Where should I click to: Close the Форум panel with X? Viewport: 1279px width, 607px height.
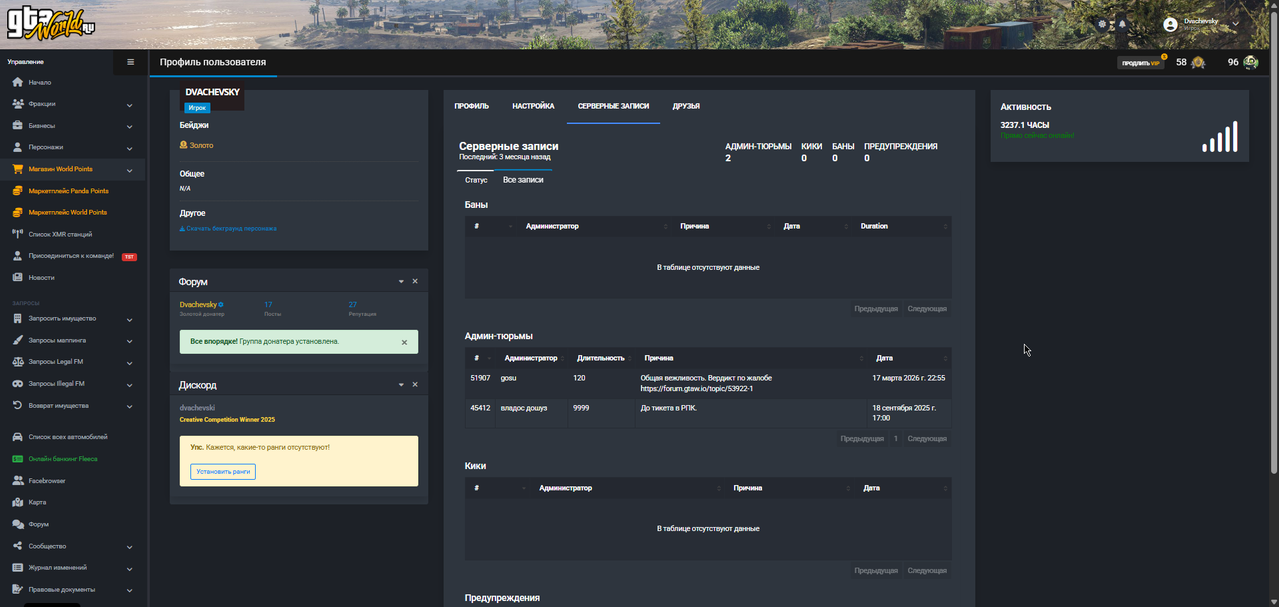[415, 282]
